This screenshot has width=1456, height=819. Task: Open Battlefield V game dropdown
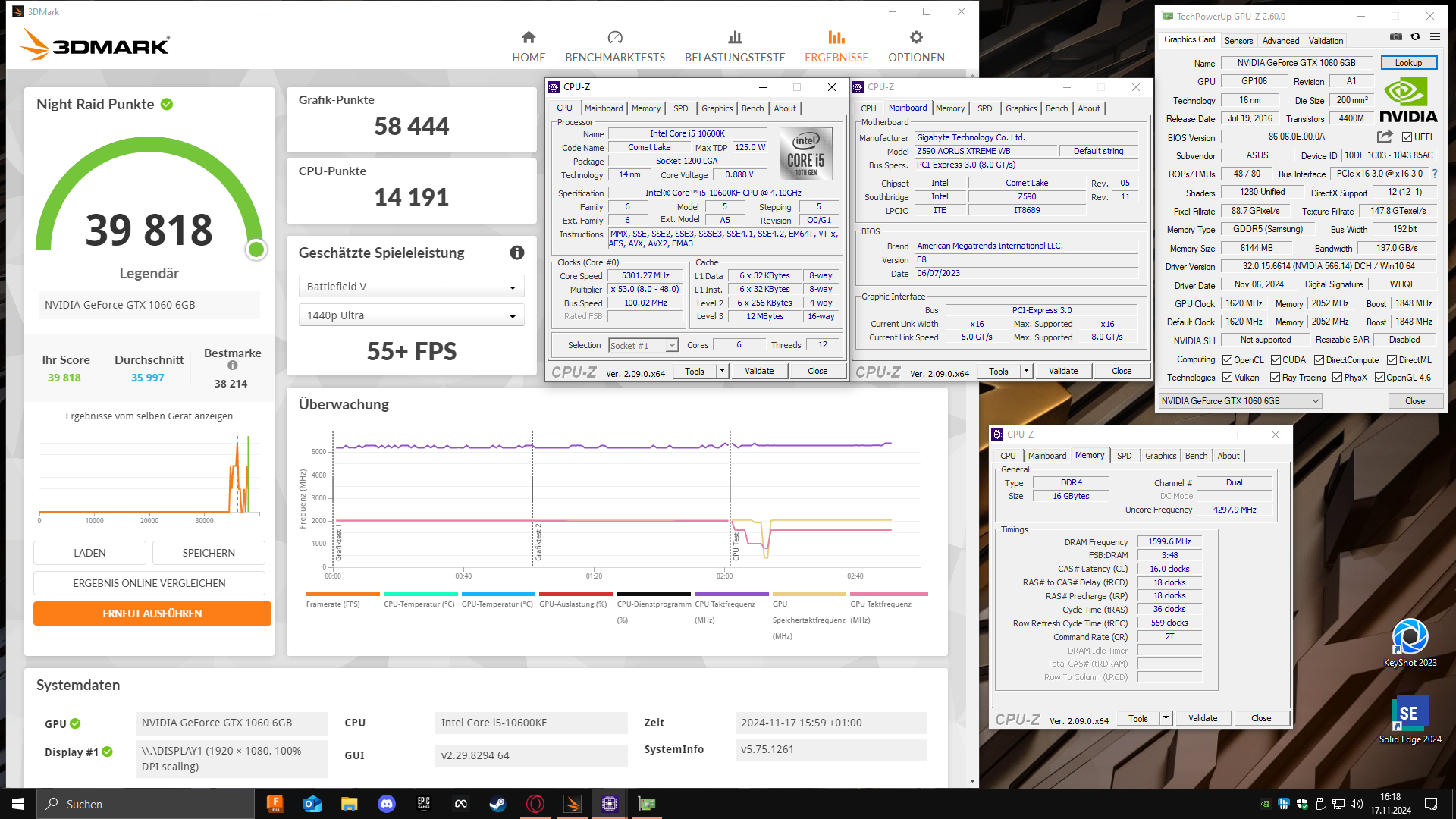coord(412,287)
